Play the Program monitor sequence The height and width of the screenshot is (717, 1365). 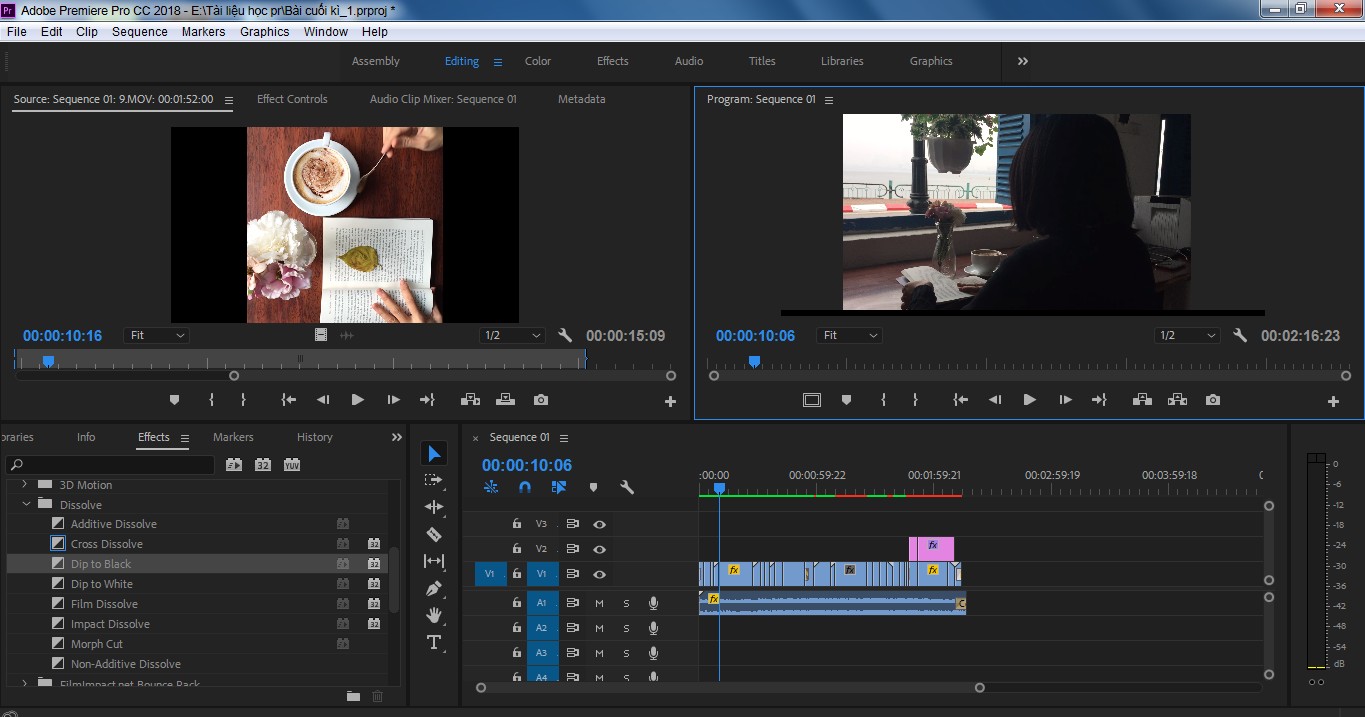coord(1029,400)
